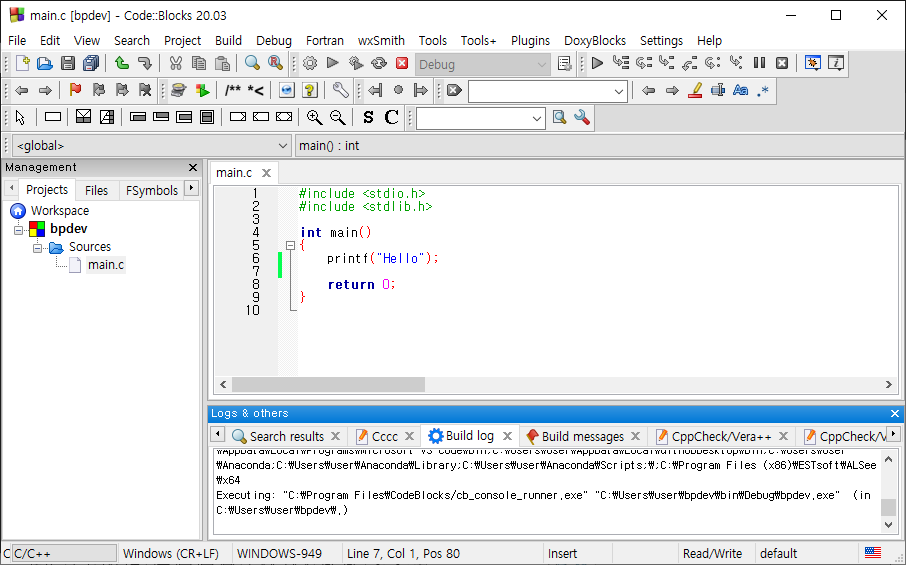This screenshot has height=565, width=906.
Task: Toggle match case Aa option
Action: click(740, 90)
